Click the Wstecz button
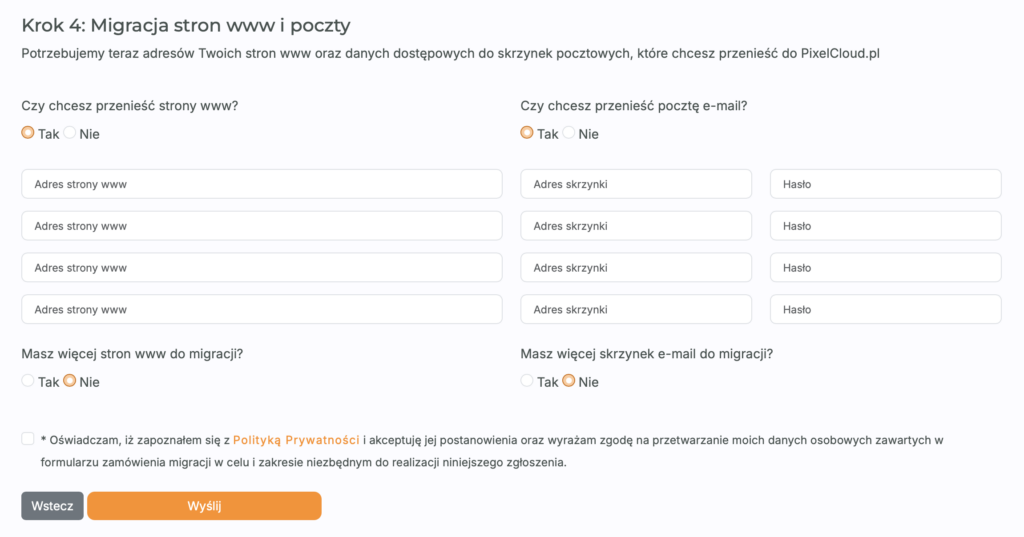 [x=52, y=506]
